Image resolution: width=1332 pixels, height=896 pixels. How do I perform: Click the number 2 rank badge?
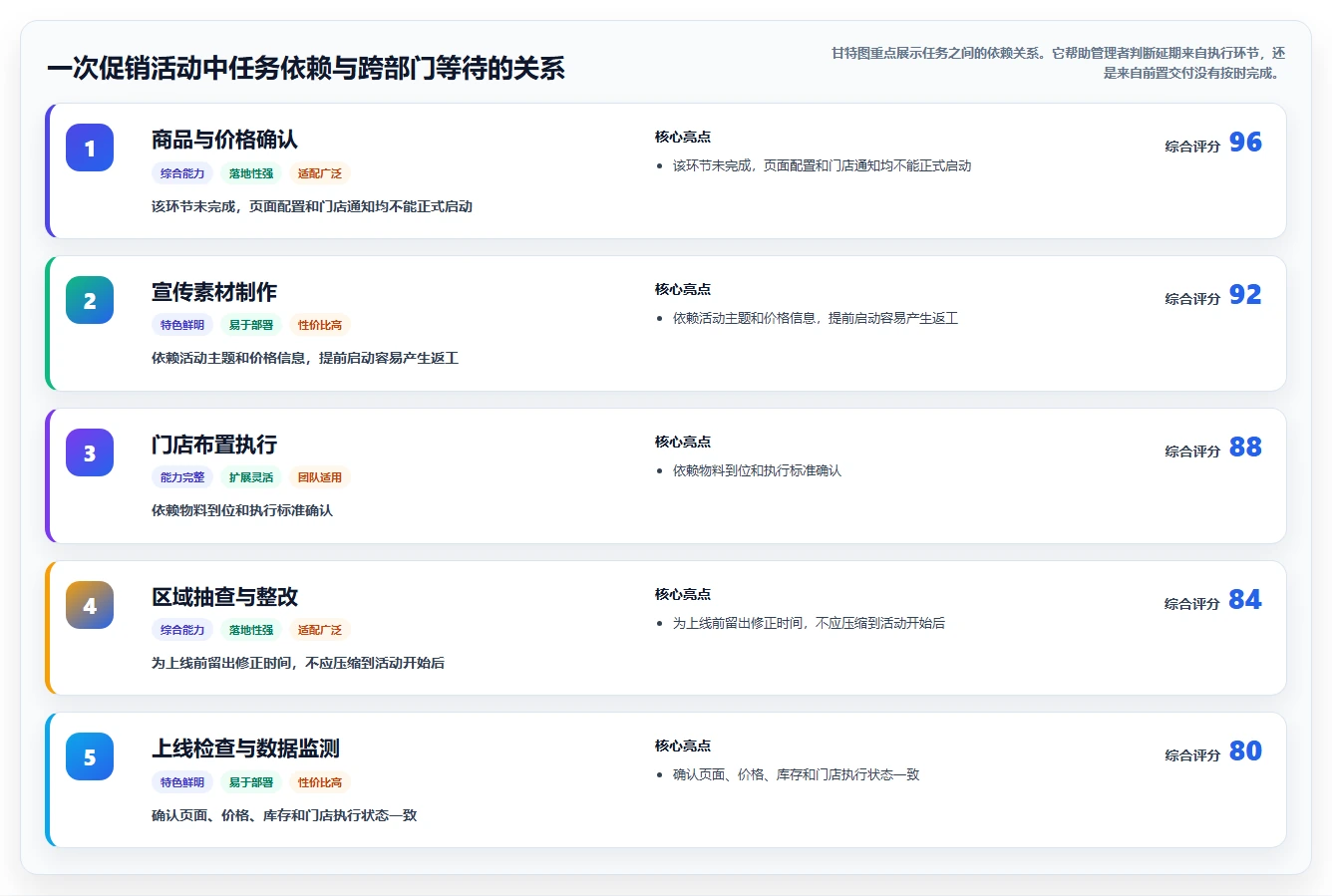point(90,300)
